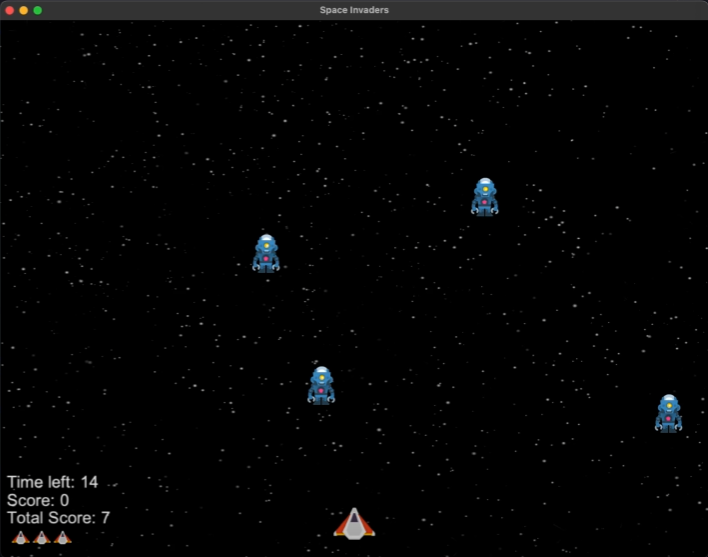Click the alien robot at the right edge
This screenshot has height=557, width=708.
point(668,413)
